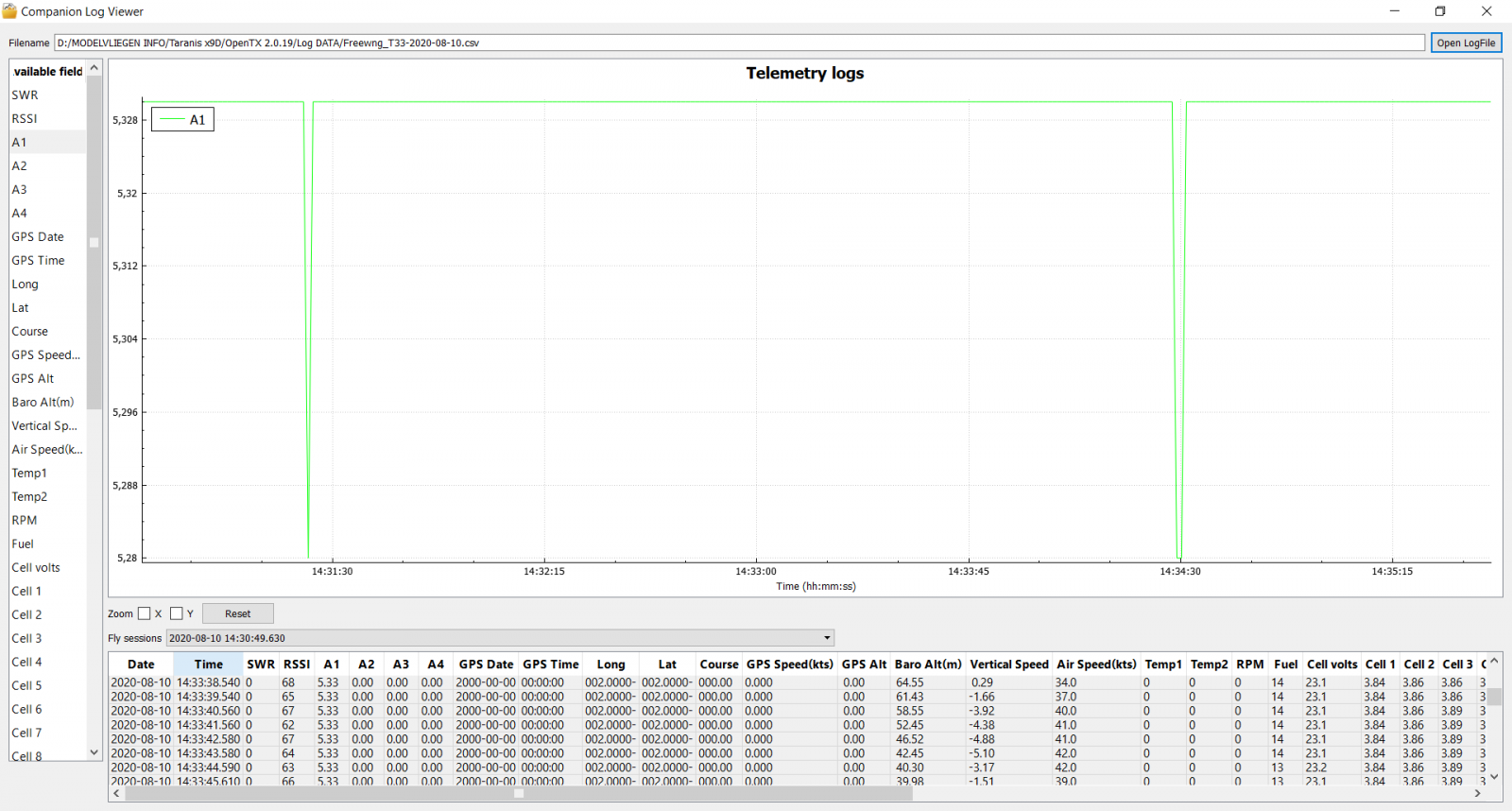Select A3 in the fields list

[47, 189]
